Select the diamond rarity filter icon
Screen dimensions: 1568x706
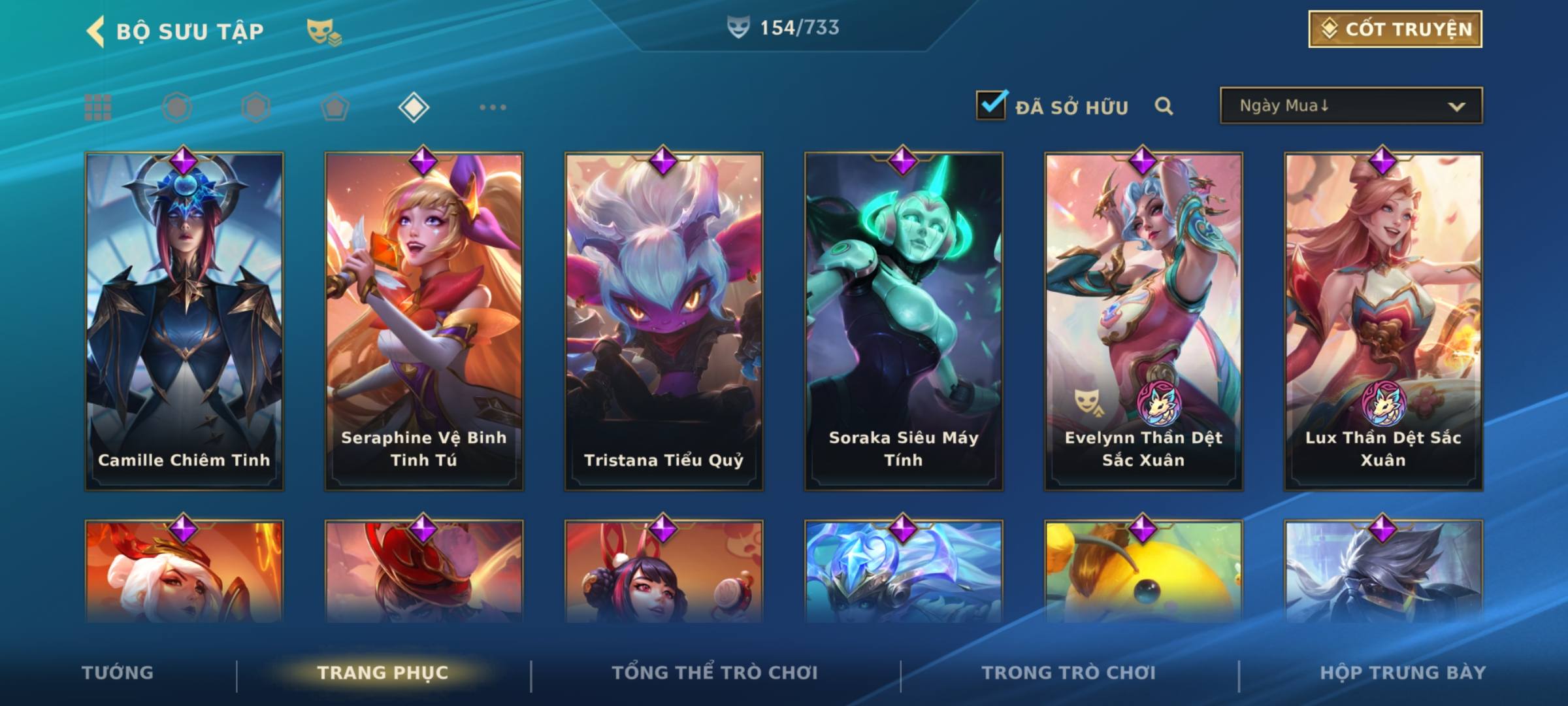pyautogui.click(x=414, y=107)
